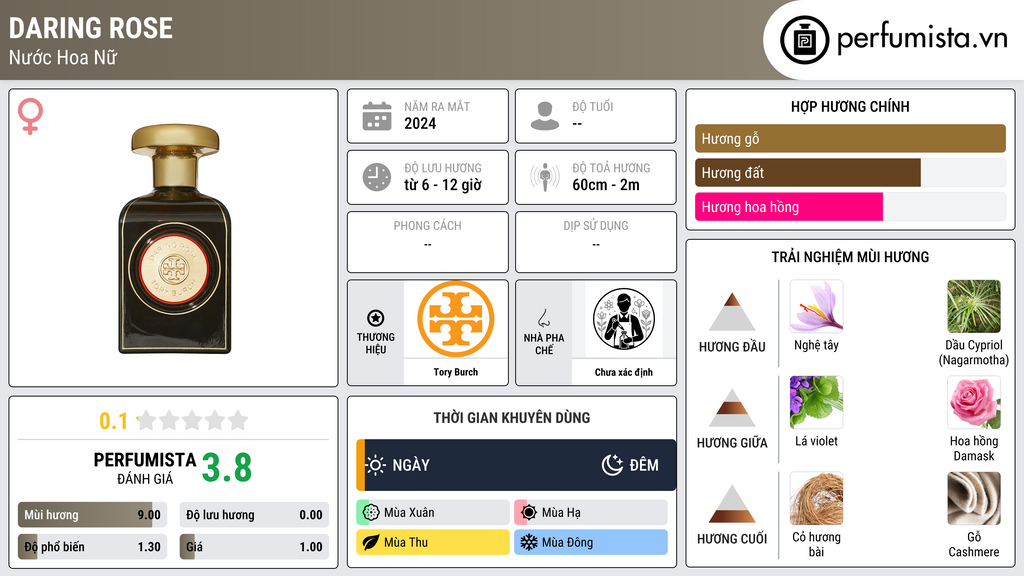This screenshot has height=576, width=1024.
Task: Select the Mùa Hạ season tag
Action: pyautogui.click(x=591, y=513)
